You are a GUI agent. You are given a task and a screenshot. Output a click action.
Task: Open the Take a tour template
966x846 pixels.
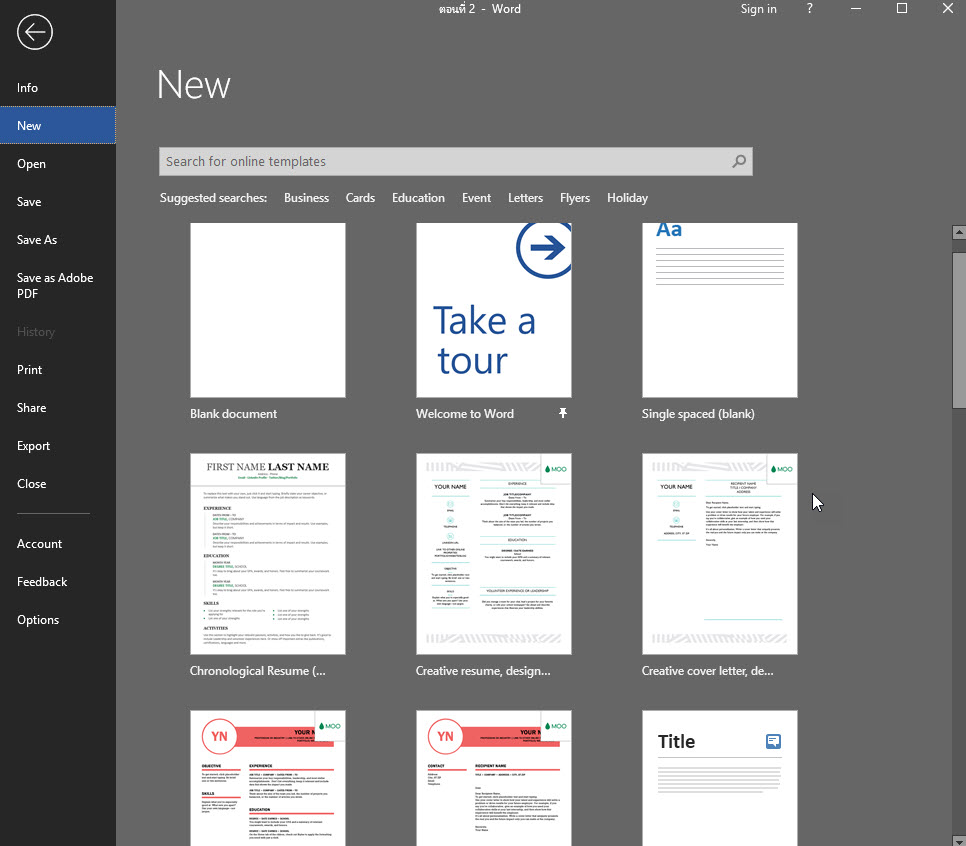click(493, 310)
